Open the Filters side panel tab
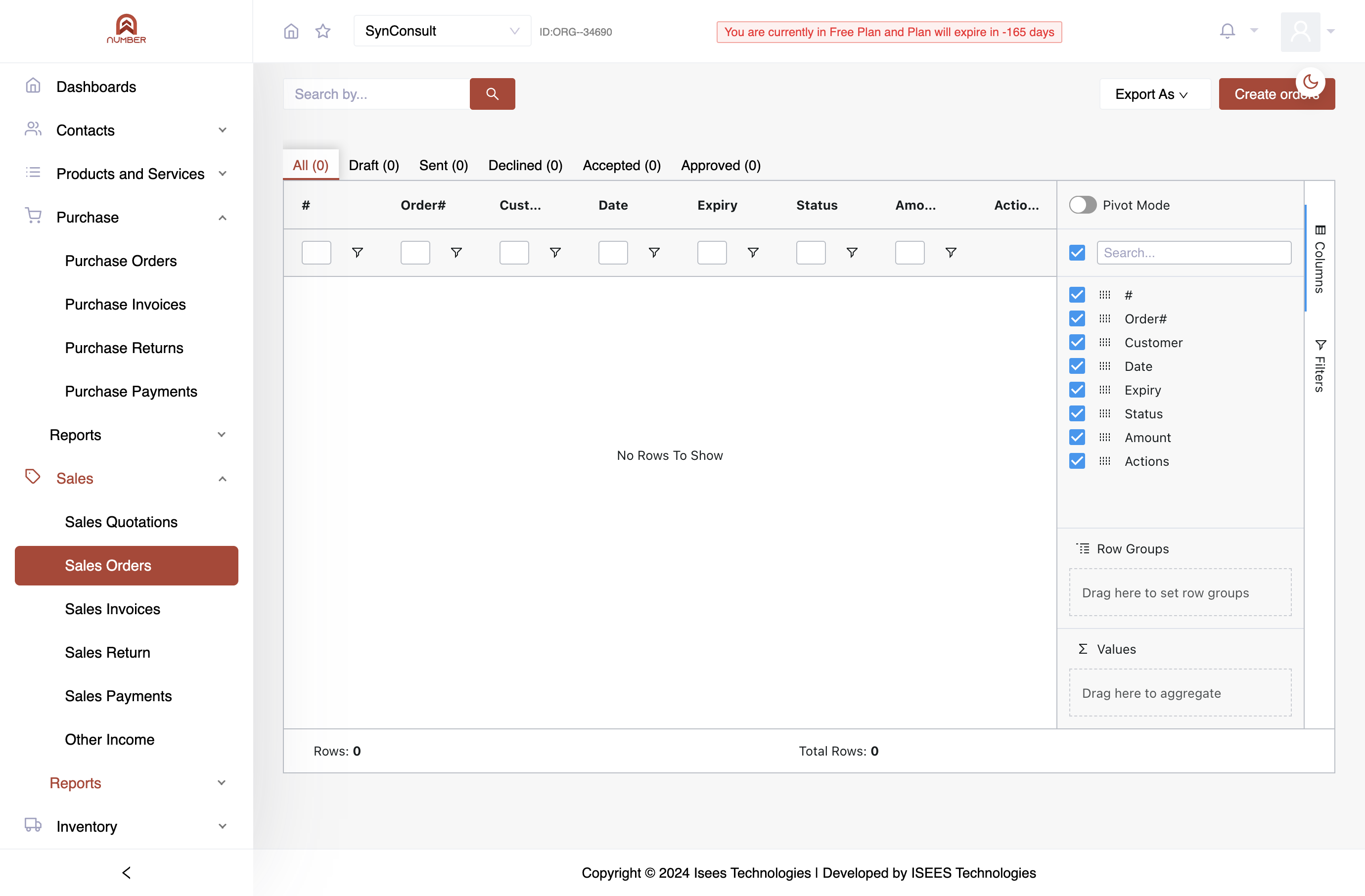The image size is (1365, 896). pos(1319,366)
